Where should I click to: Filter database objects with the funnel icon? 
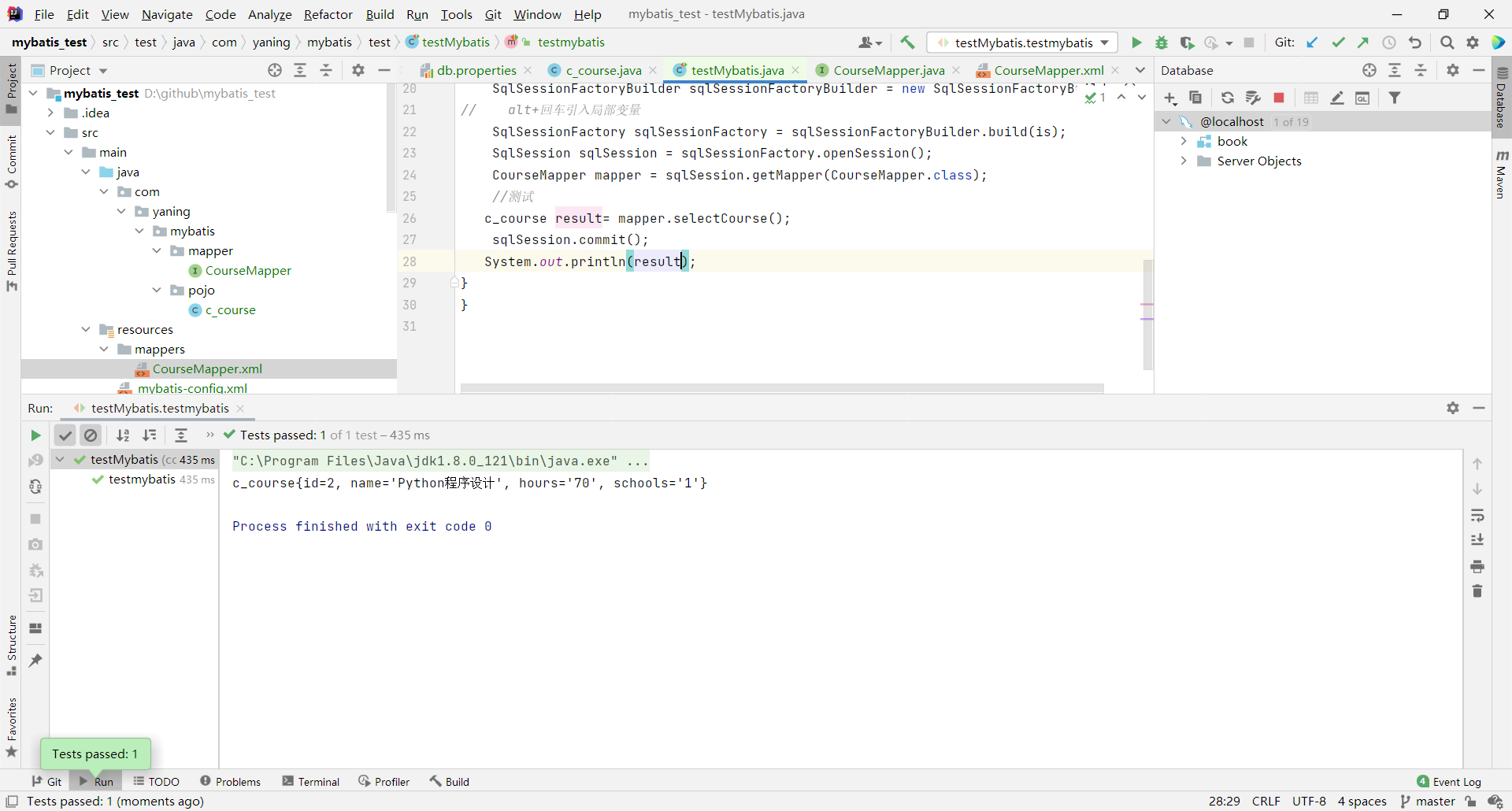point(1395,98)
